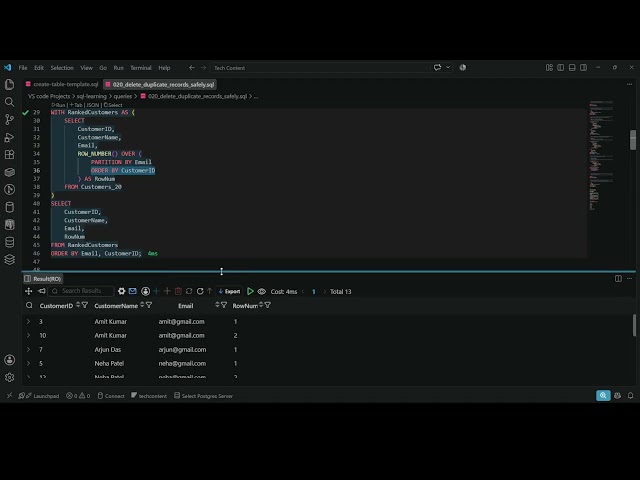Expand the result row with CustomerID 10
Screen dimensions: 640x480
28,336
